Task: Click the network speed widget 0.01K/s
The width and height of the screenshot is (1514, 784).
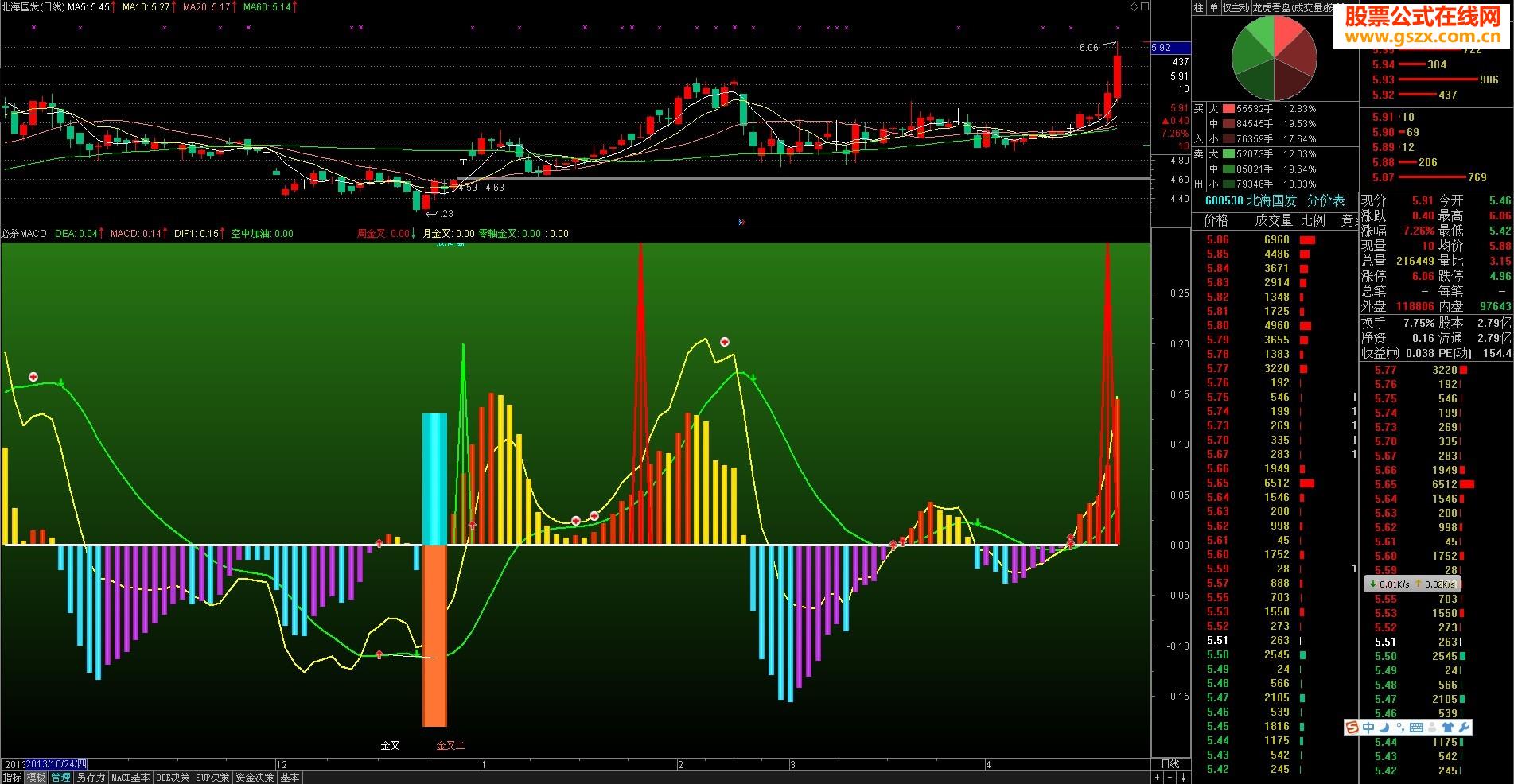Action: click(1412, 584)
